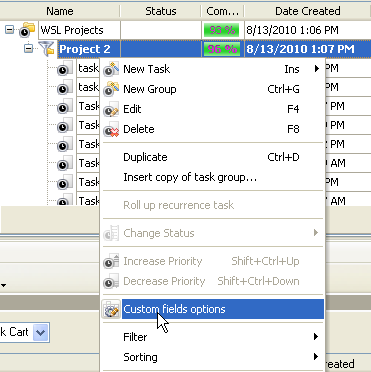This screenshot has height=372, width=371.
Task: Open the Filter menu entry
Action: [213, 337]
